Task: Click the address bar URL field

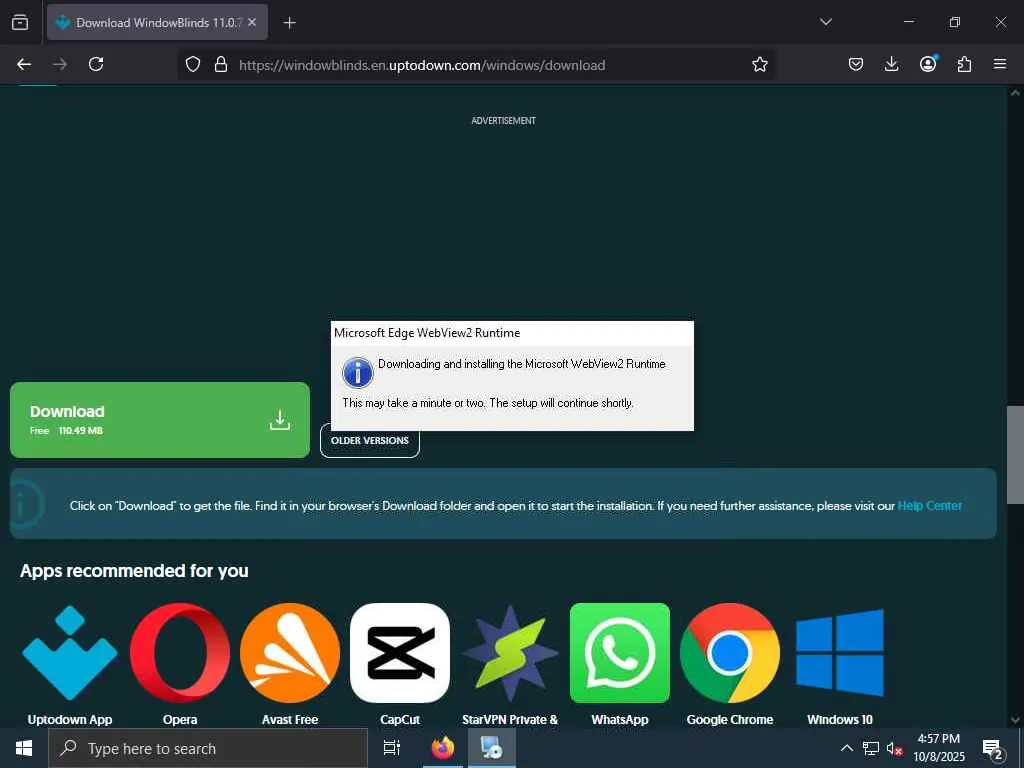Action: [x=477, y=65]
